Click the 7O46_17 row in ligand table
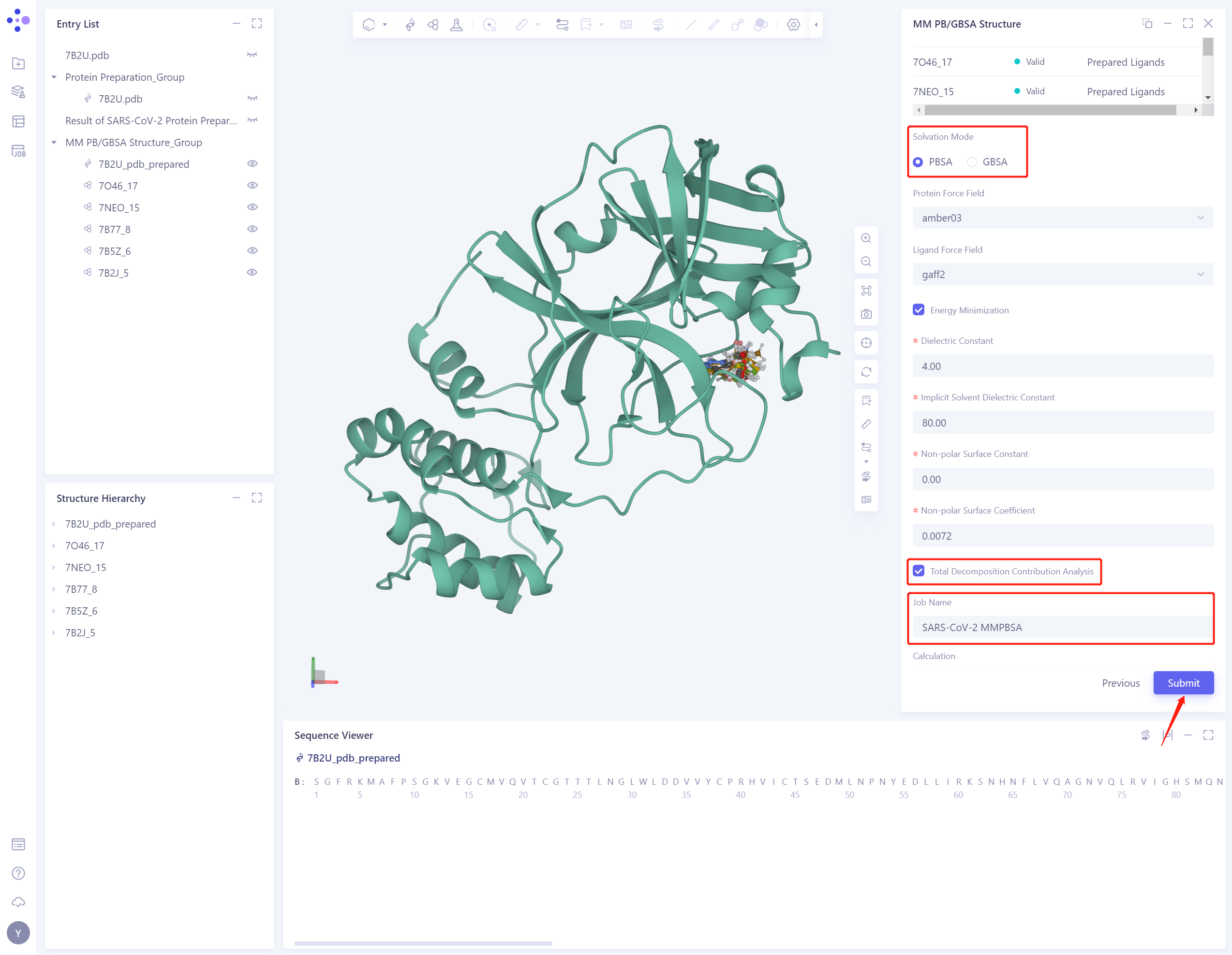 tap(1057, 62)
